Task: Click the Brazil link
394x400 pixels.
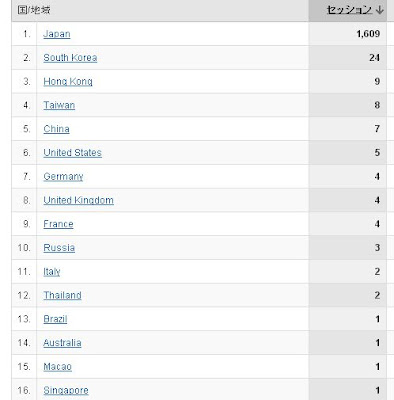Action: click(55, 319)
